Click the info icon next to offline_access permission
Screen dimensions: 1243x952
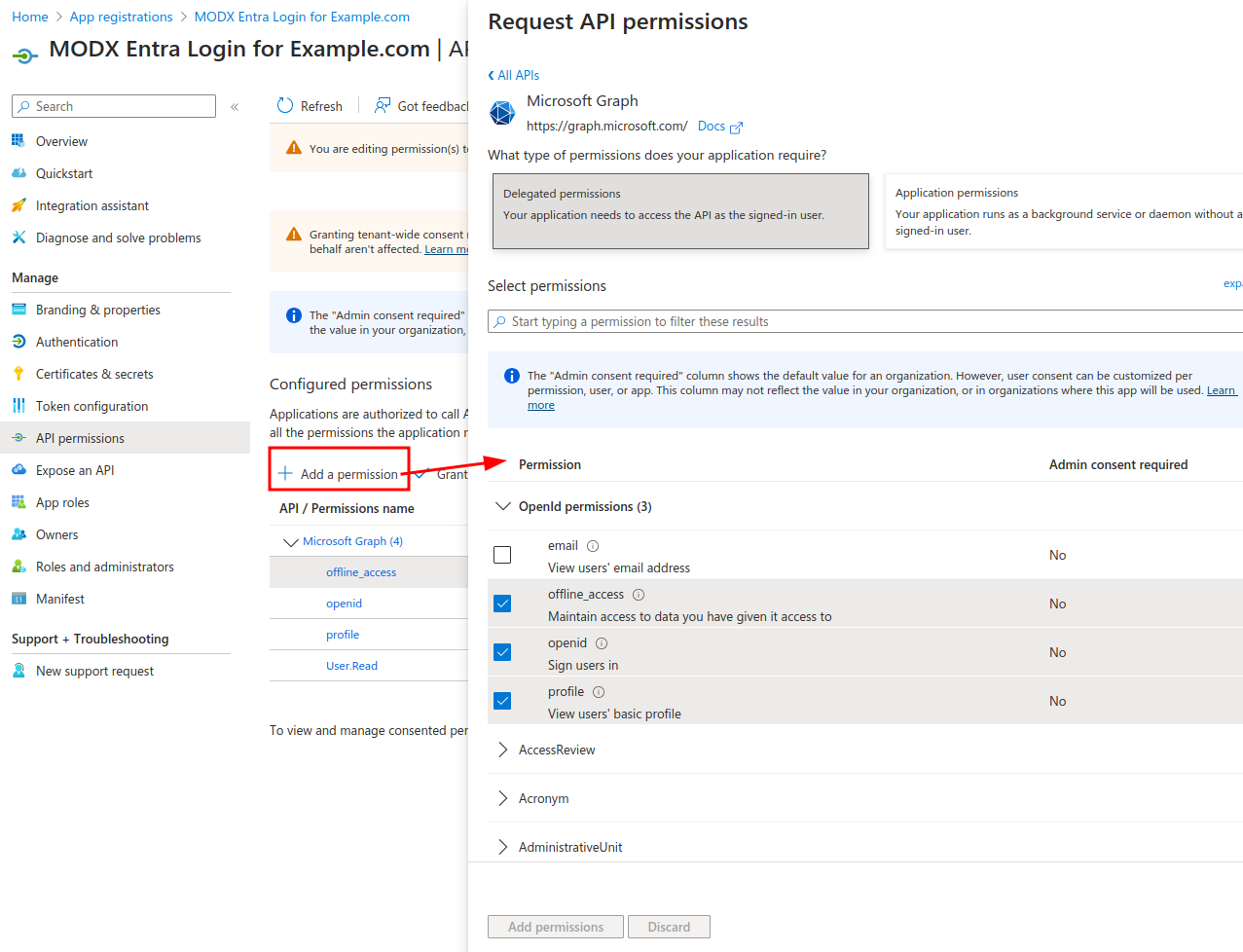[639, 595]
